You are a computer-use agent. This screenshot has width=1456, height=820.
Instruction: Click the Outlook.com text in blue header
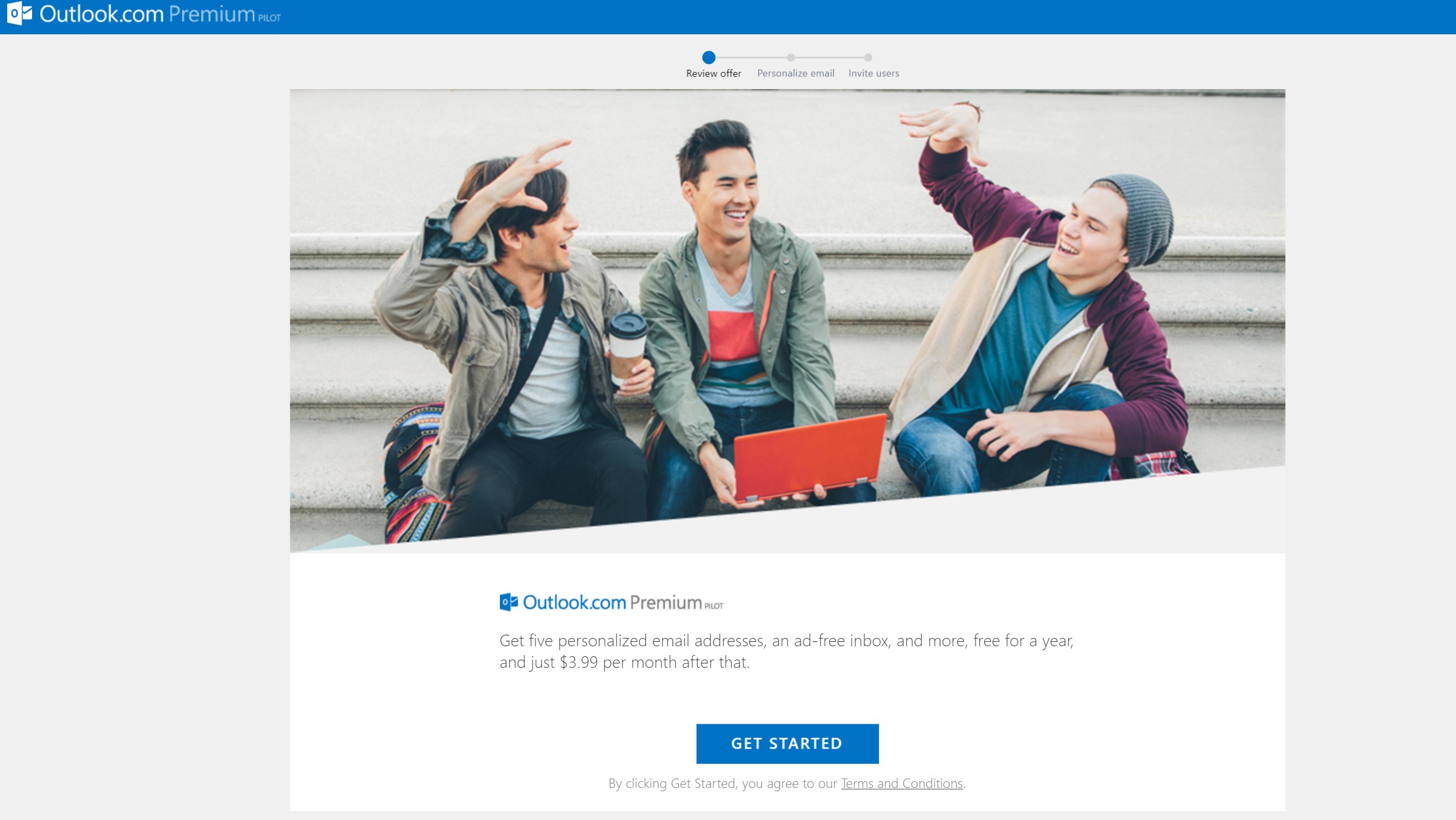coord(102,14)
